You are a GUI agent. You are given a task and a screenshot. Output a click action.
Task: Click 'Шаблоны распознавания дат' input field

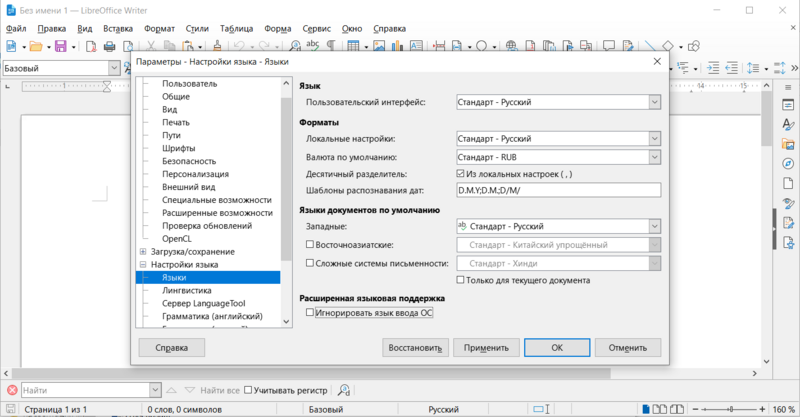pyautogui.click(x=559, y=190)
